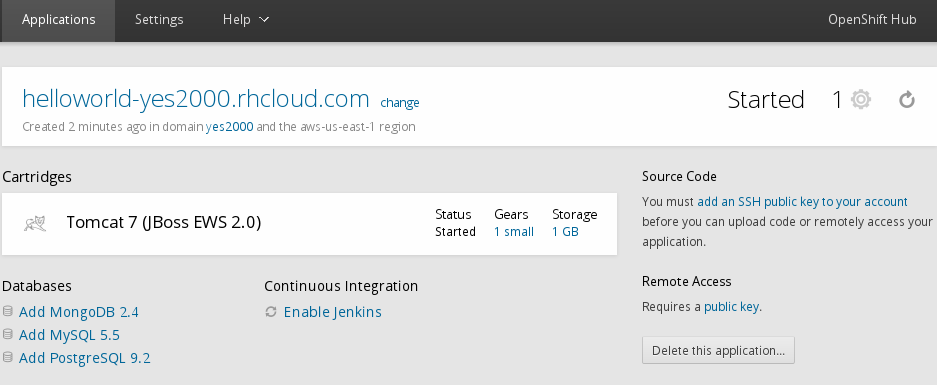This screenshot has width=937, height=385.
Task: Click the Jenkins sync icon
Action: [x=271, y=311]
